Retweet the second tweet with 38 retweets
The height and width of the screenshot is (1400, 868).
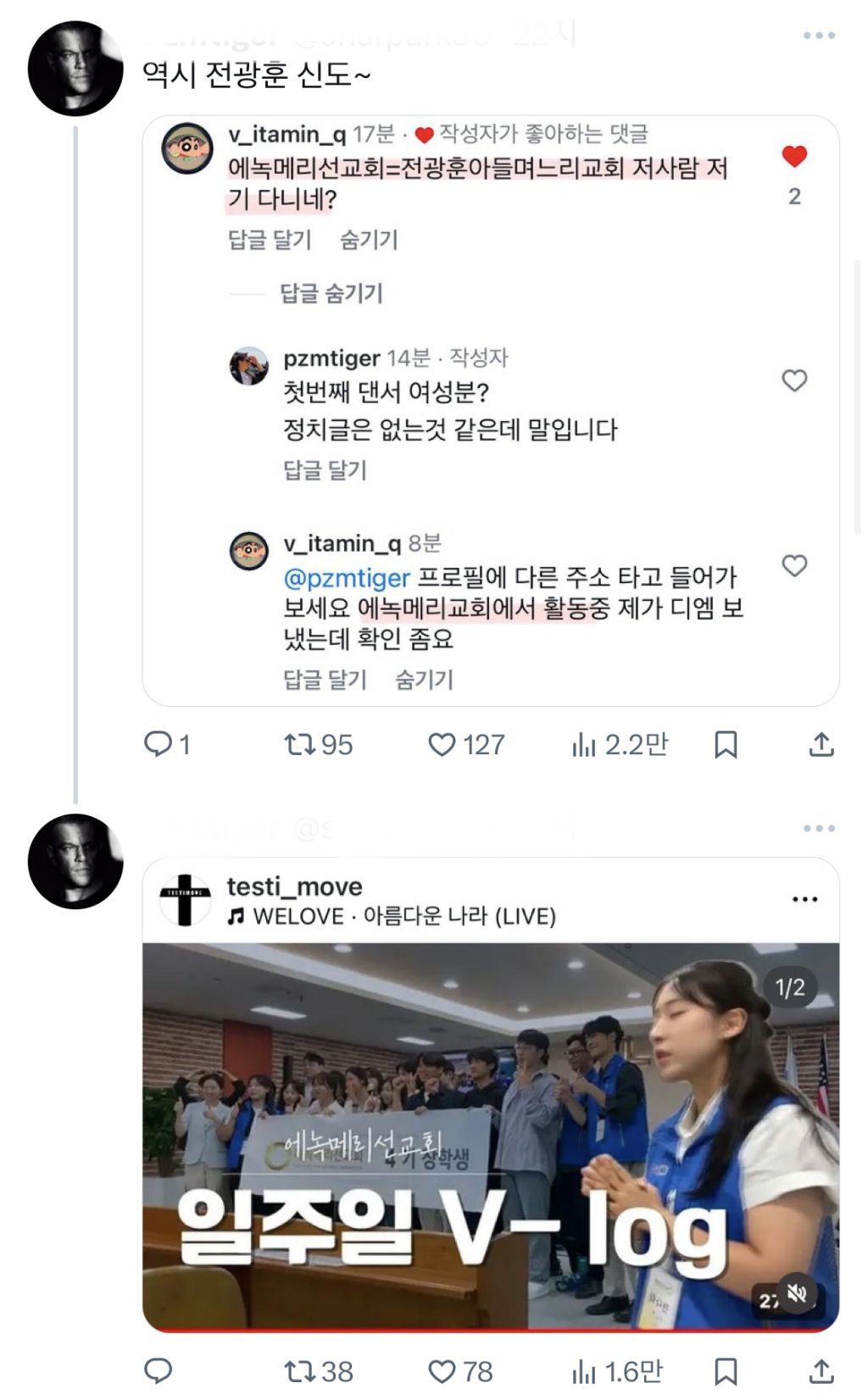[299, 1371]
